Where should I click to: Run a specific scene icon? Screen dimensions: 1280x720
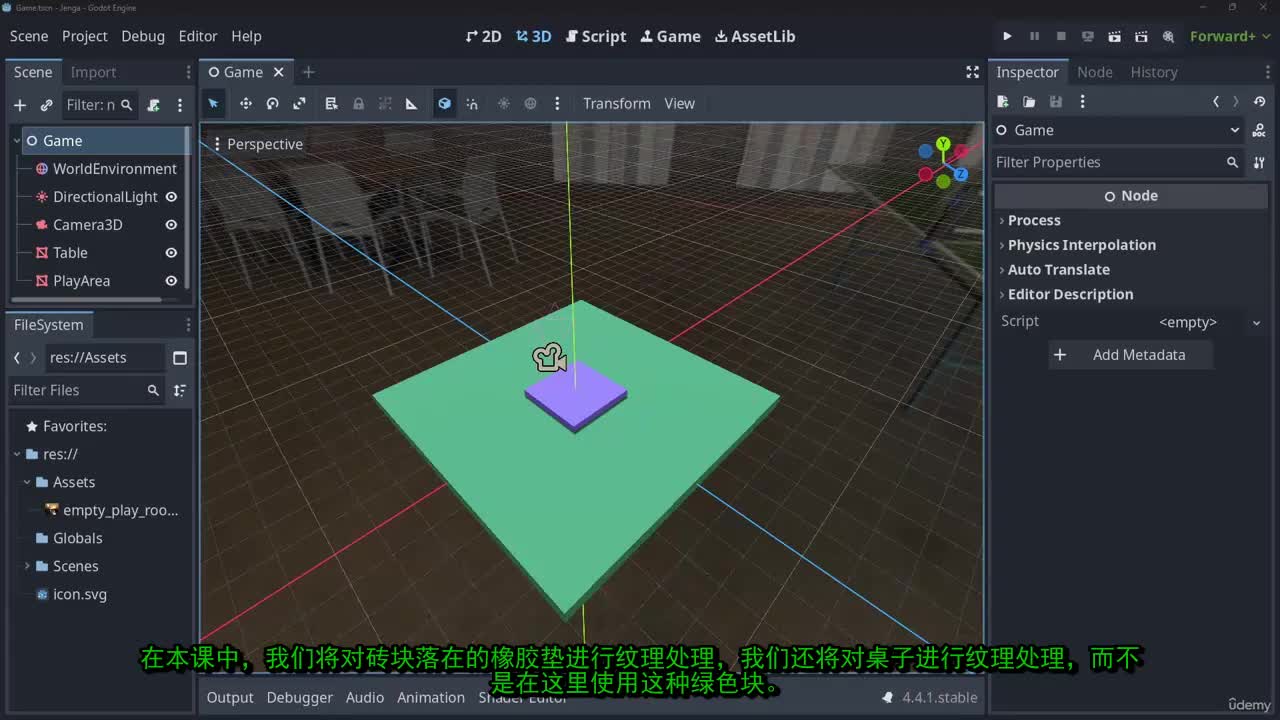pyautogui.click(x=1142, y=36)
